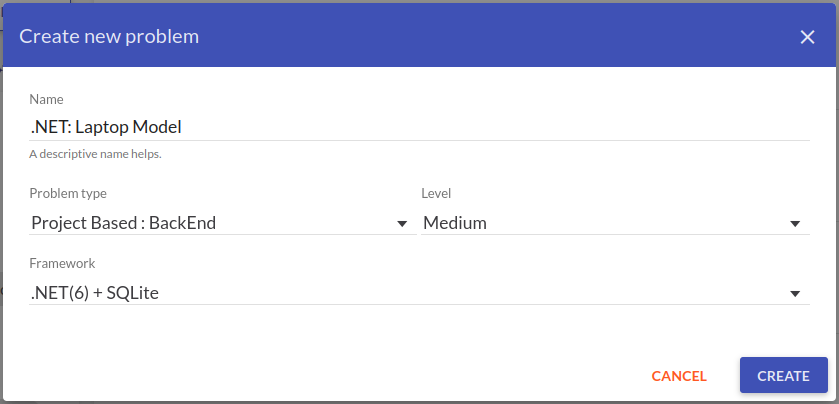Click the 'Problem type' label
This screenshot has width=839, height=404.
(68, 193)
